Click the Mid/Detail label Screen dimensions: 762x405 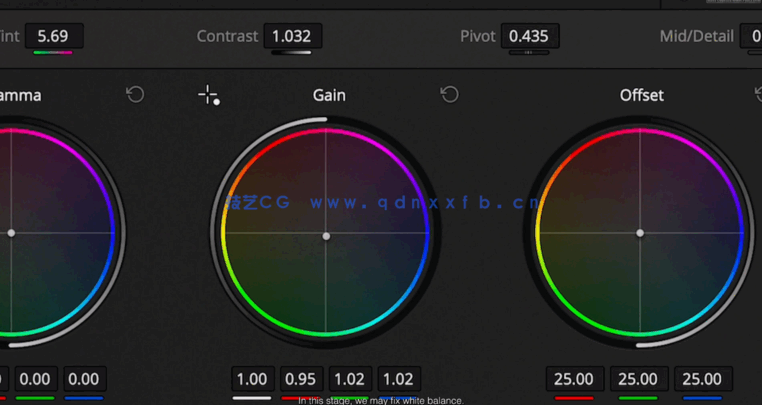point(697,36)
